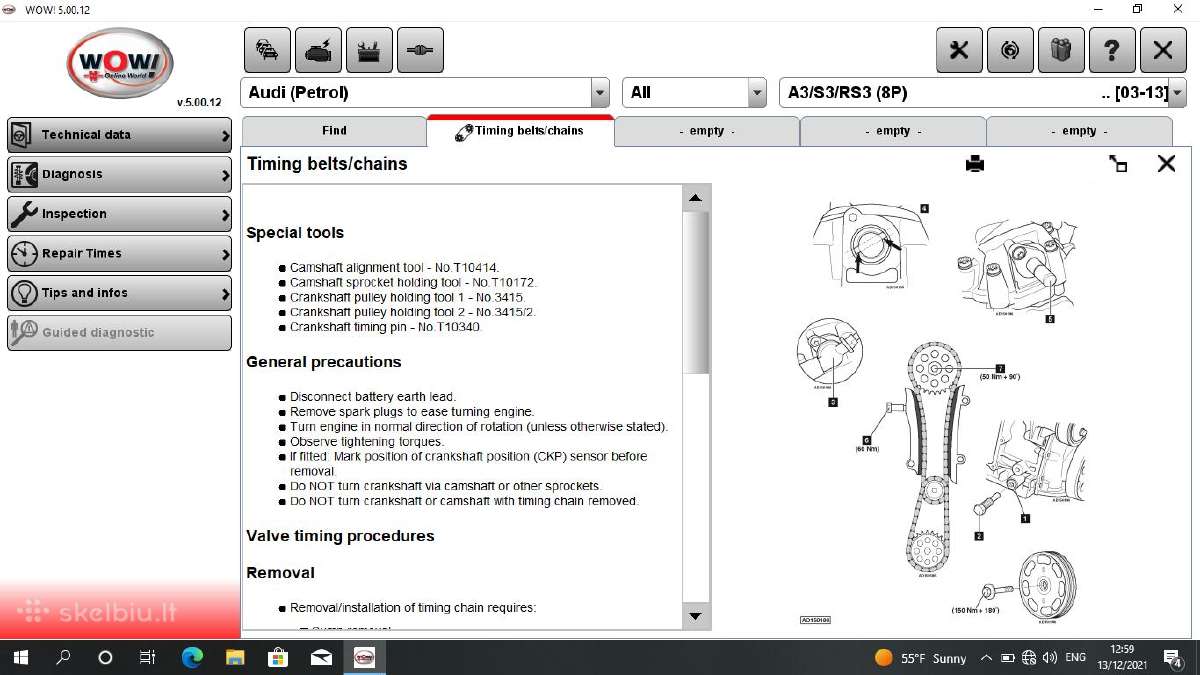Click the battery toolbar icon
Screen dimensions: 1200x675
(369, 50)
